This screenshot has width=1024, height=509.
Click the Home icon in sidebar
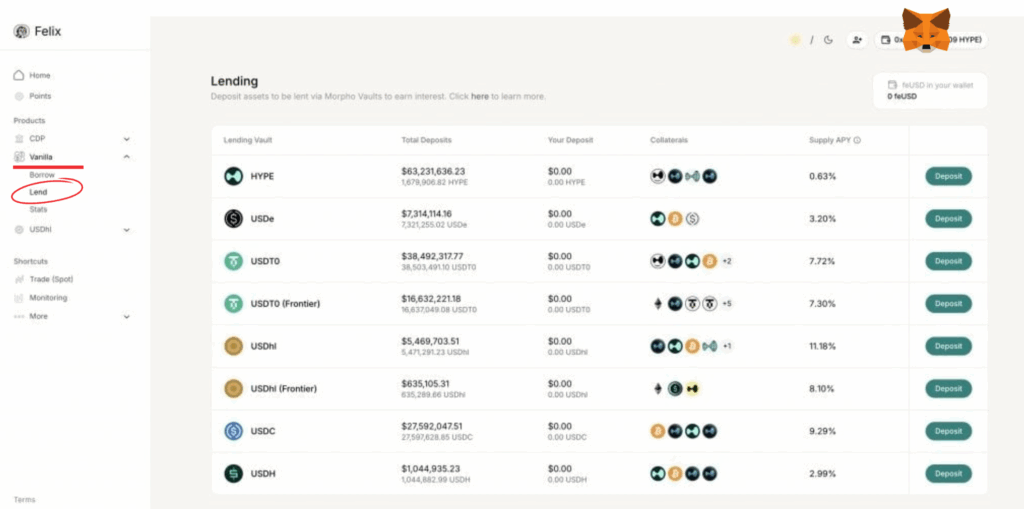point(19,76)
